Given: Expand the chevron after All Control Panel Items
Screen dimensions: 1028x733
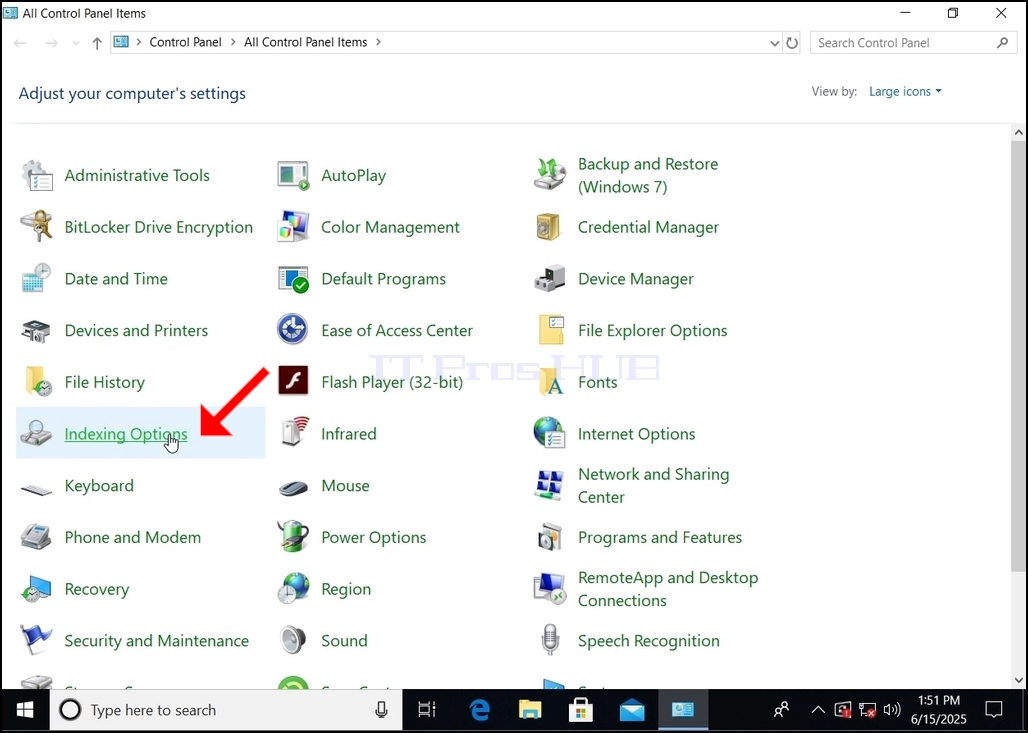Looking at the screenshot, I should (x=378, y=42).
